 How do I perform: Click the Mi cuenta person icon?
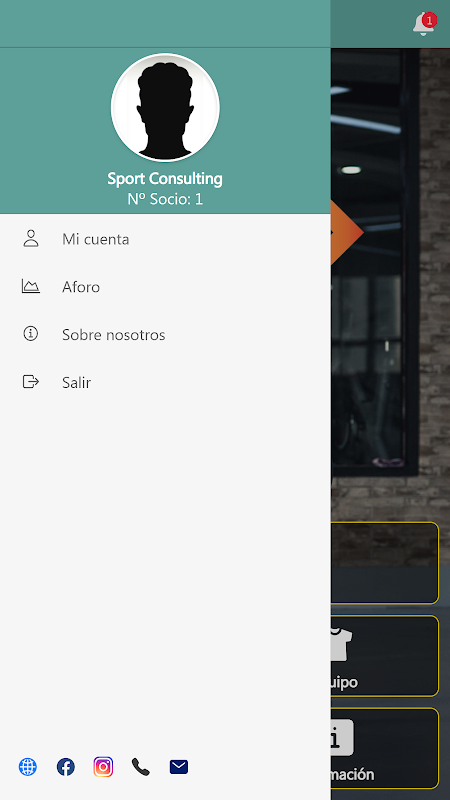(x=31, y=238)
